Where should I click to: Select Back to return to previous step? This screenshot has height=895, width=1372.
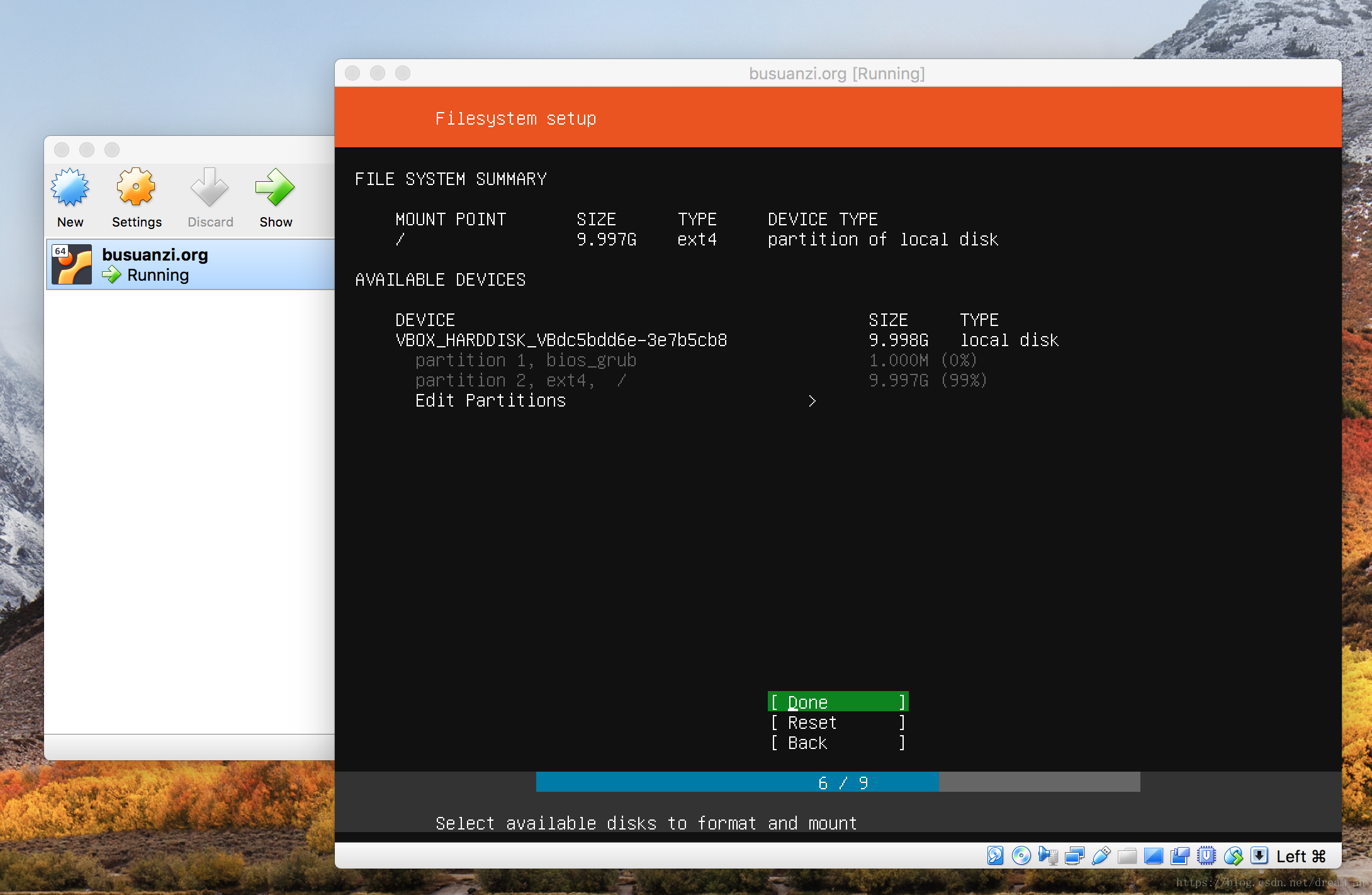[x=839, y=742]
